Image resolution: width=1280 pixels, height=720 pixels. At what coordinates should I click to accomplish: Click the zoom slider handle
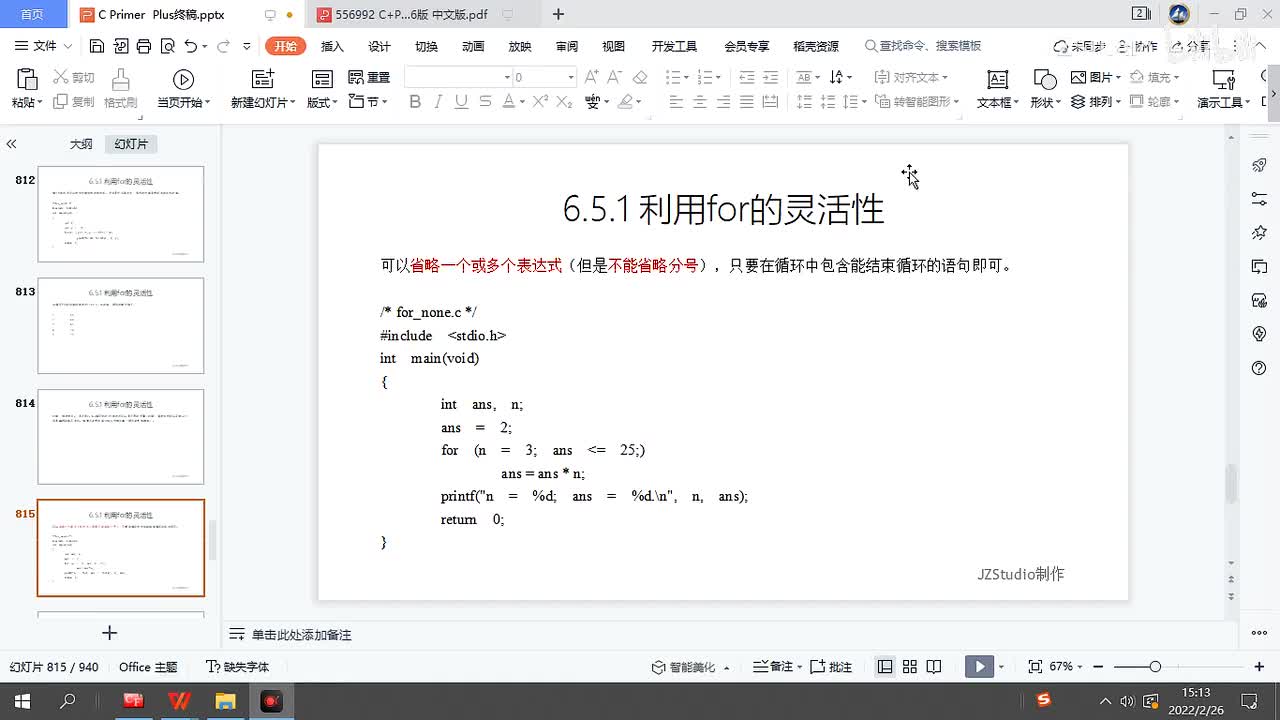coord(1155,667)
